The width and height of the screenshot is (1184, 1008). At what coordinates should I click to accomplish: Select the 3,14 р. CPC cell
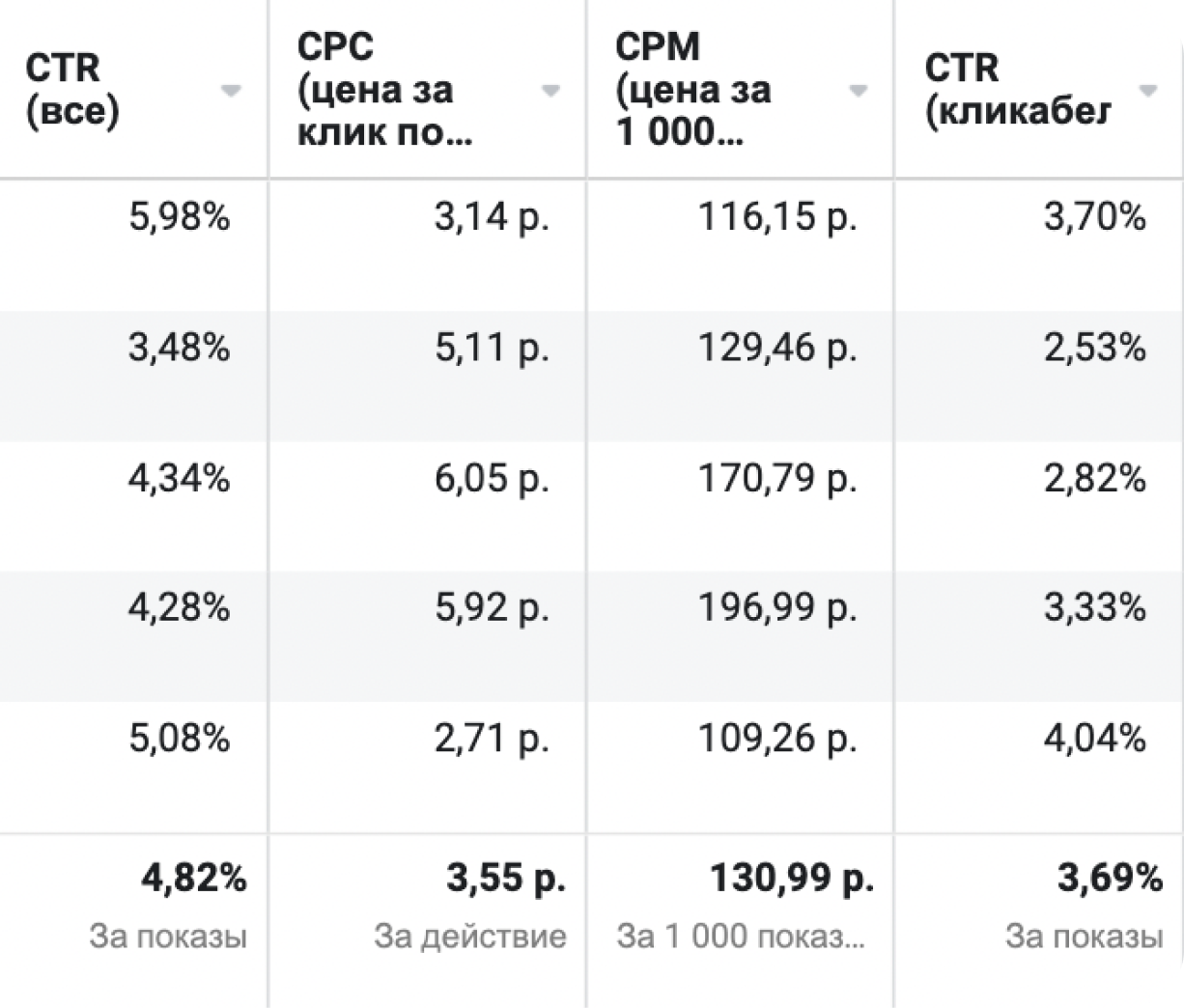coord(491,218)
